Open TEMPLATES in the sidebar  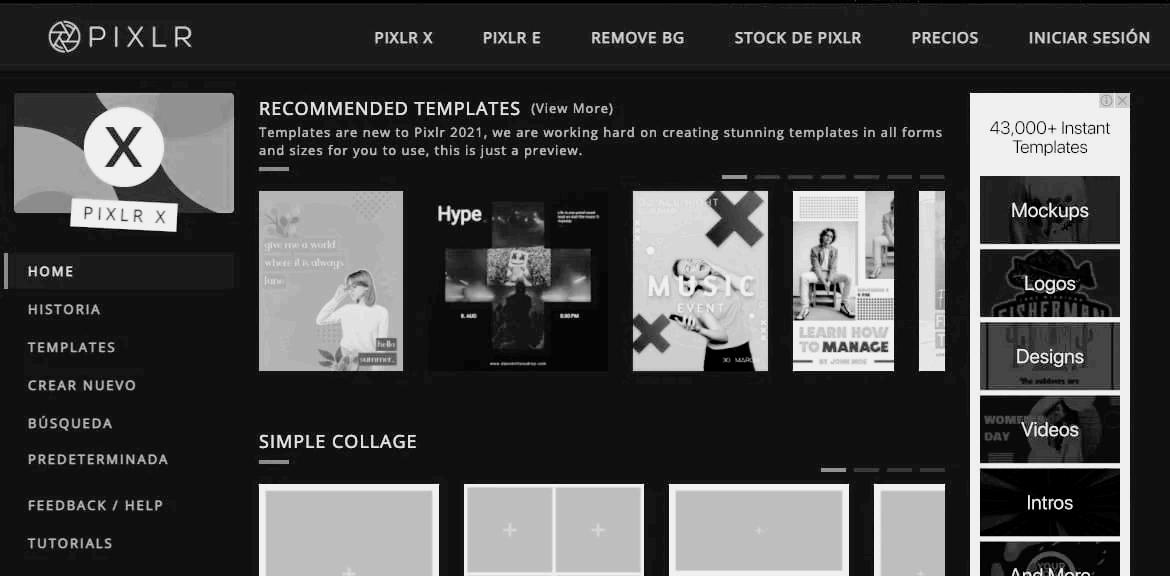(72, 347)
